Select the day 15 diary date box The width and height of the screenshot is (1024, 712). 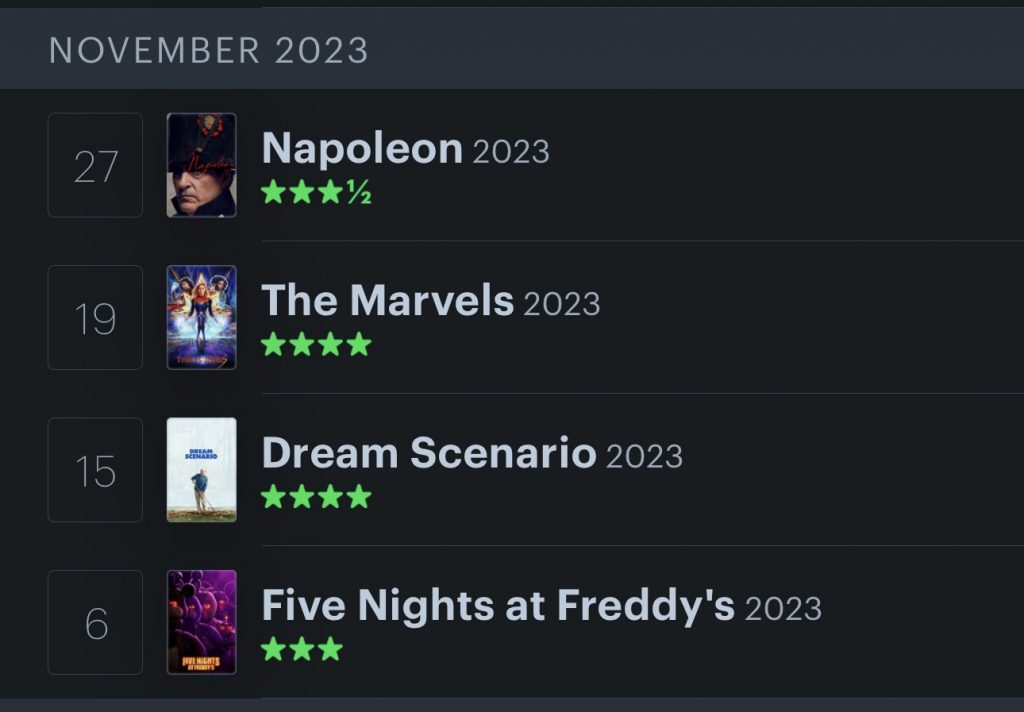click(x=95, y=470)
